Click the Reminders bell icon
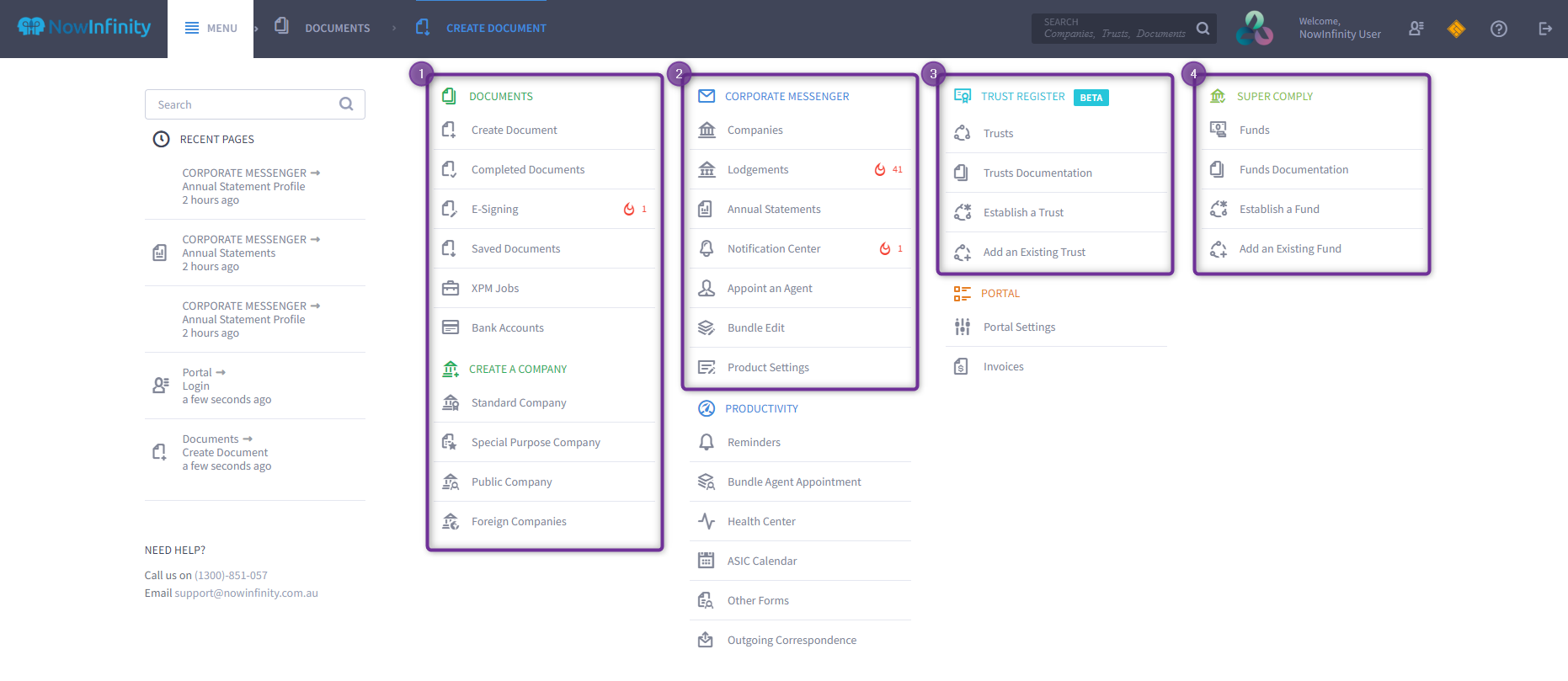The image size is (1568, 681). [x=707, y=442]
